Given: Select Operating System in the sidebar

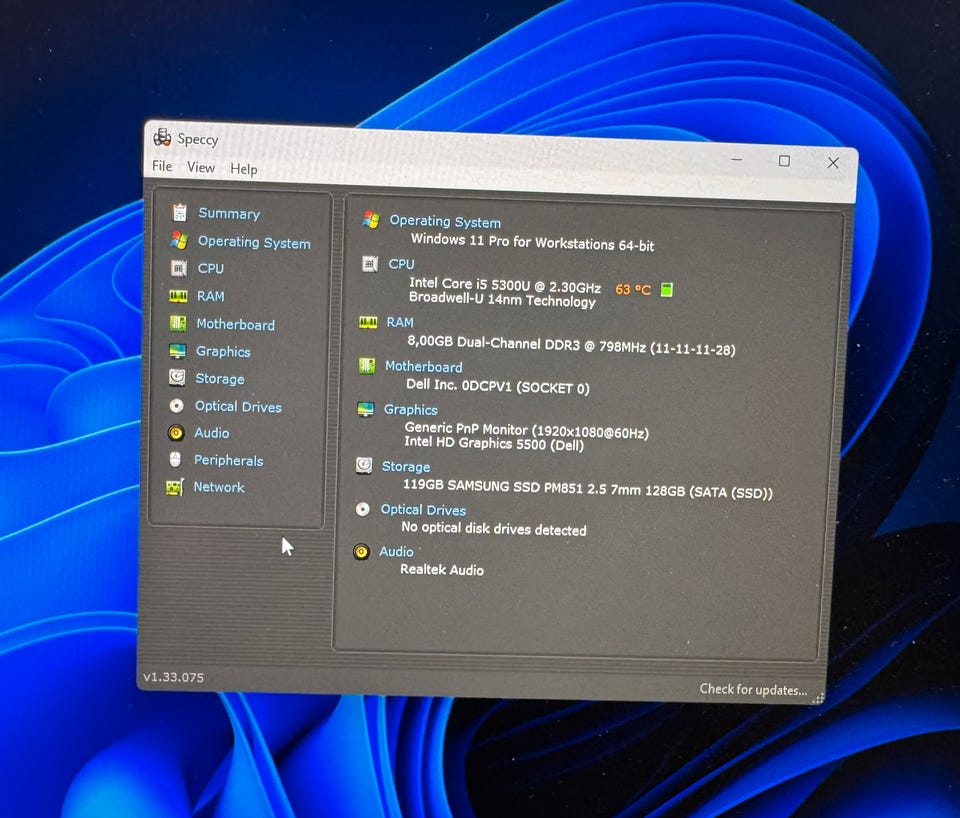Looking at the screenshot, I should point(254,242).
